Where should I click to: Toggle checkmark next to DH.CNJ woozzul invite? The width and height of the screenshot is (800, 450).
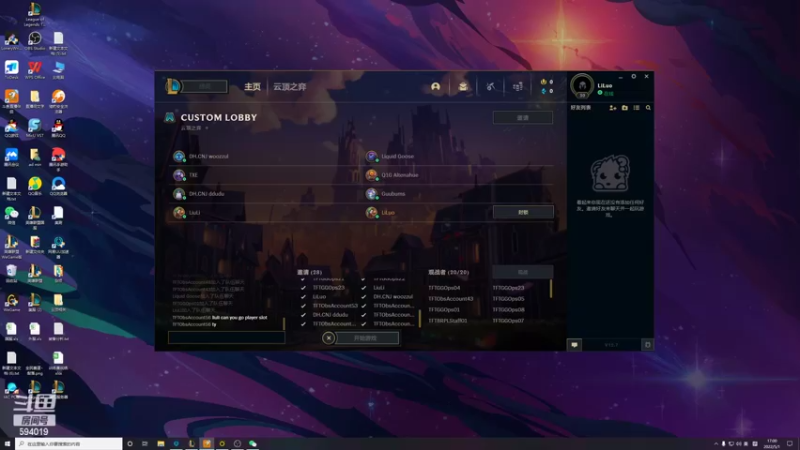363,297
